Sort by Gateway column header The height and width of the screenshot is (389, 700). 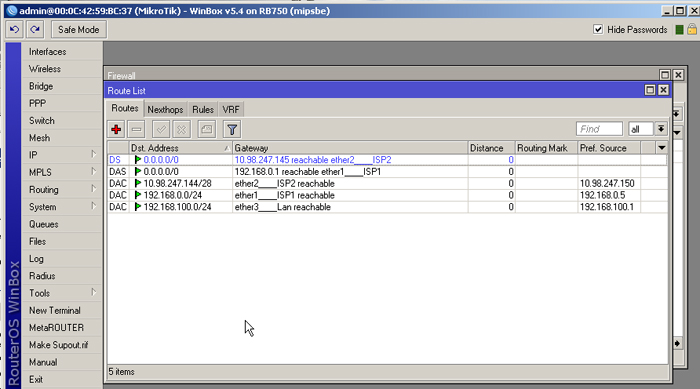pos(350,148)
